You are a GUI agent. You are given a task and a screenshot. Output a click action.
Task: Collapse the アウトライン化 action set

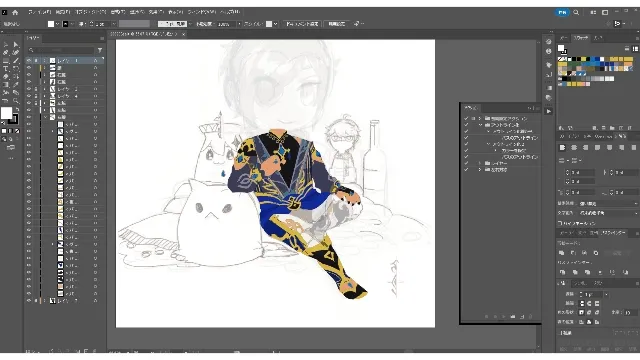click(x=480, y=125)
